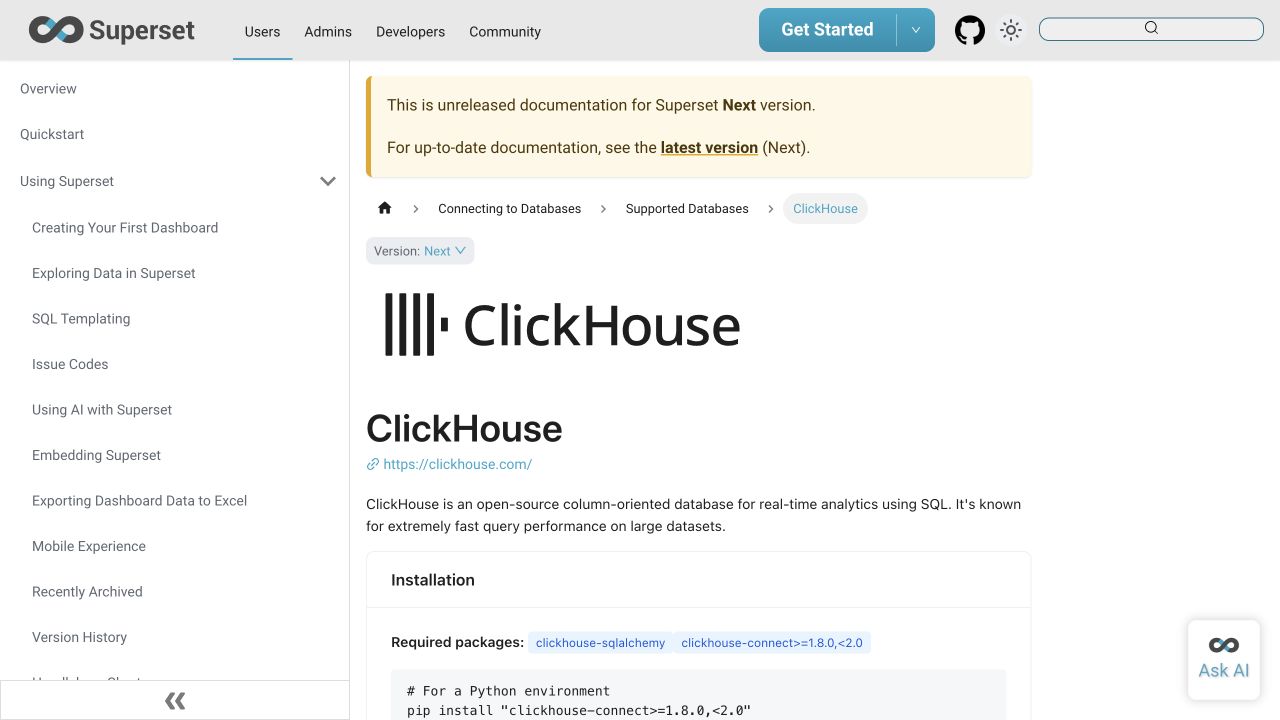This screenshot has height=720, width=1280.
Task: Open Overview in the sidebar
Action: (x=48, y=89)
